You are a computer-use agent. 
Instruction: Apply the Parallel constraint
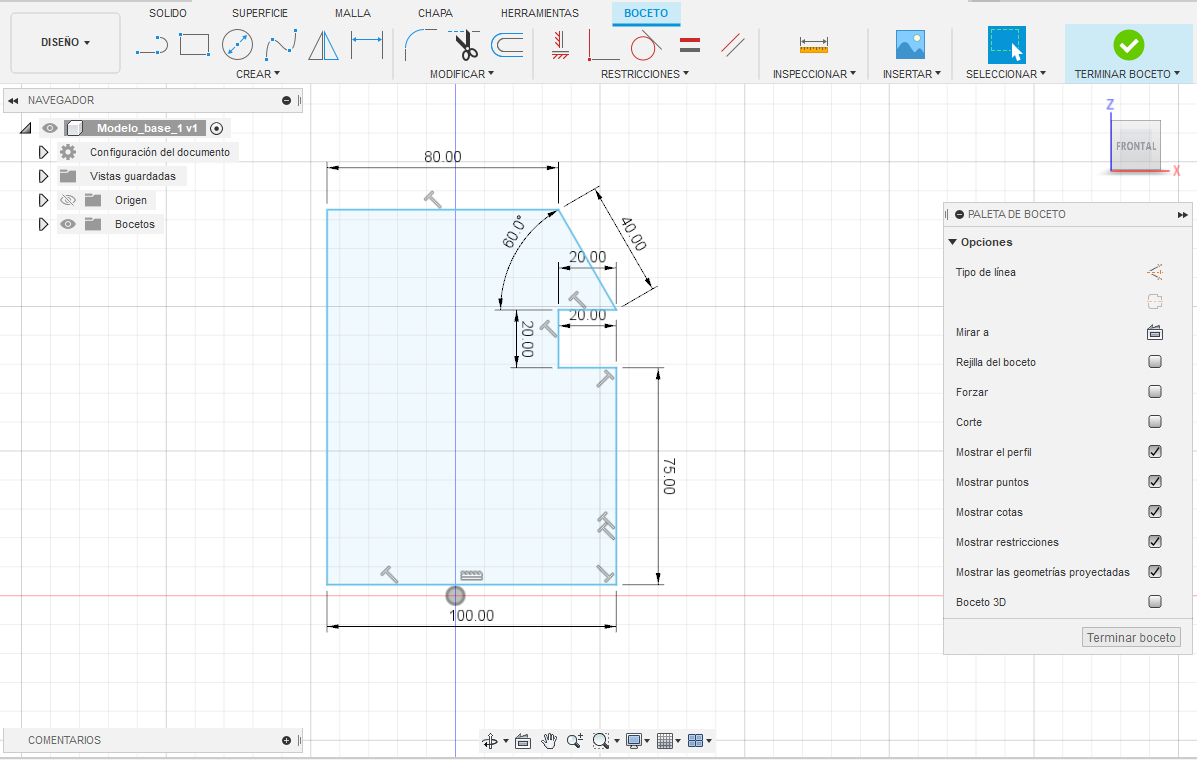tap(733, 45)
